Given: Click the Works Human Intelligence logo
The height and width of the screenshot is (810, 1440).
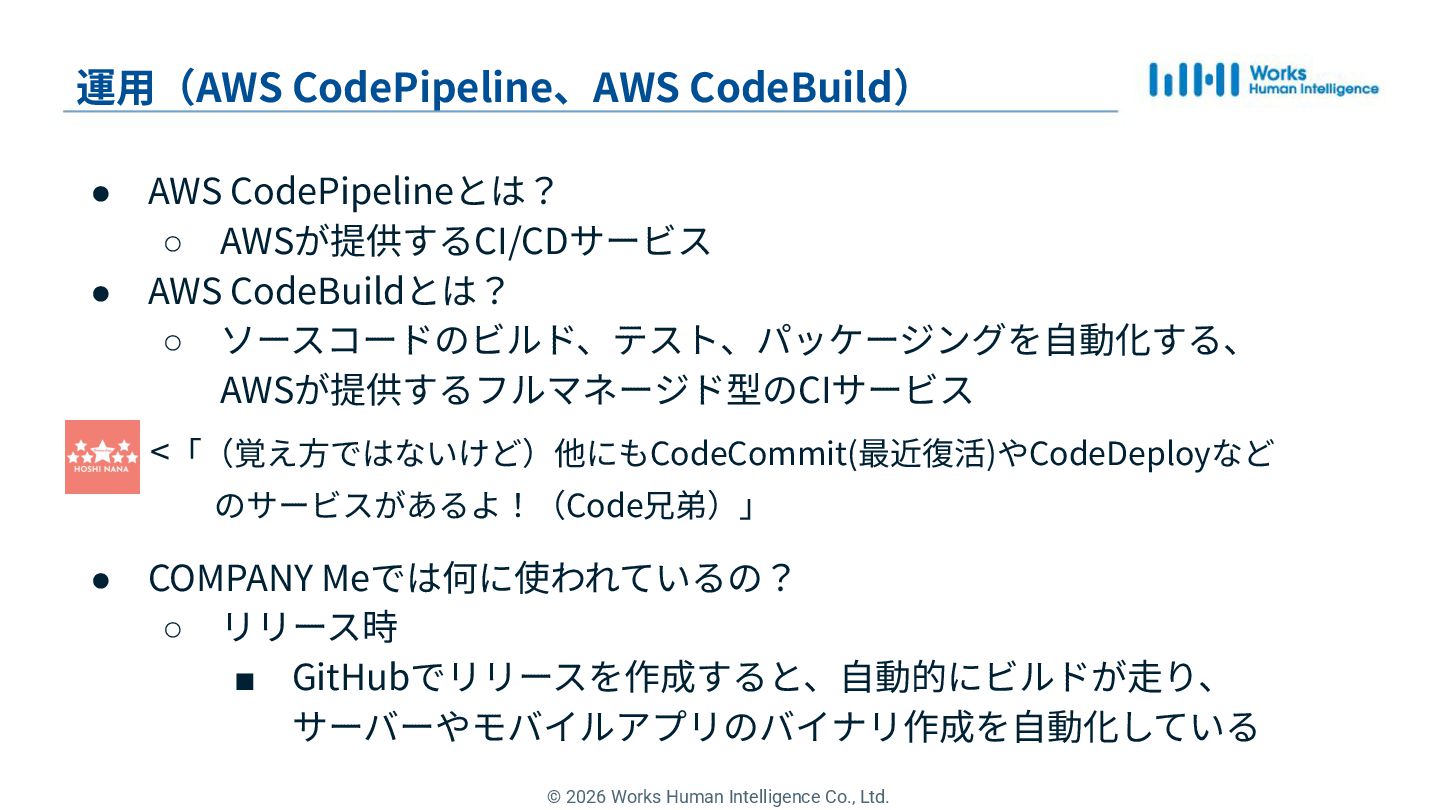Looking at the screenshot, I should click(x=1263, y=80).
